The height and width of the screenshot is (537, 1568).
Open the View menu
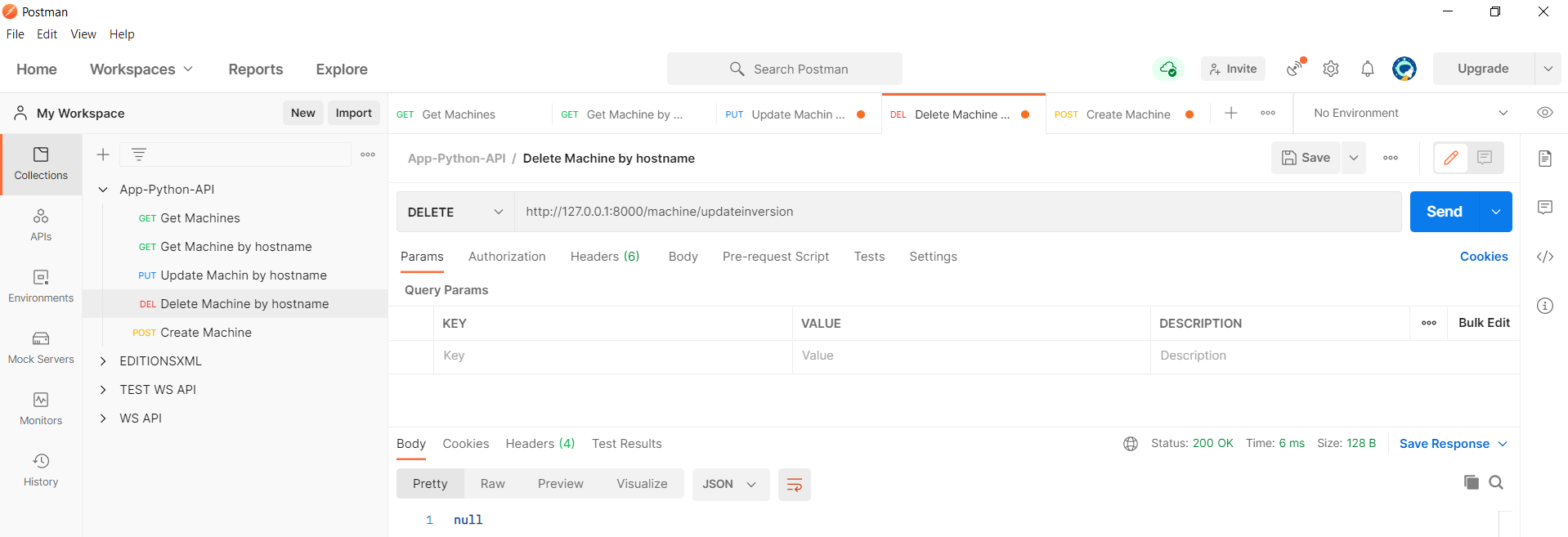coord(83,34)
